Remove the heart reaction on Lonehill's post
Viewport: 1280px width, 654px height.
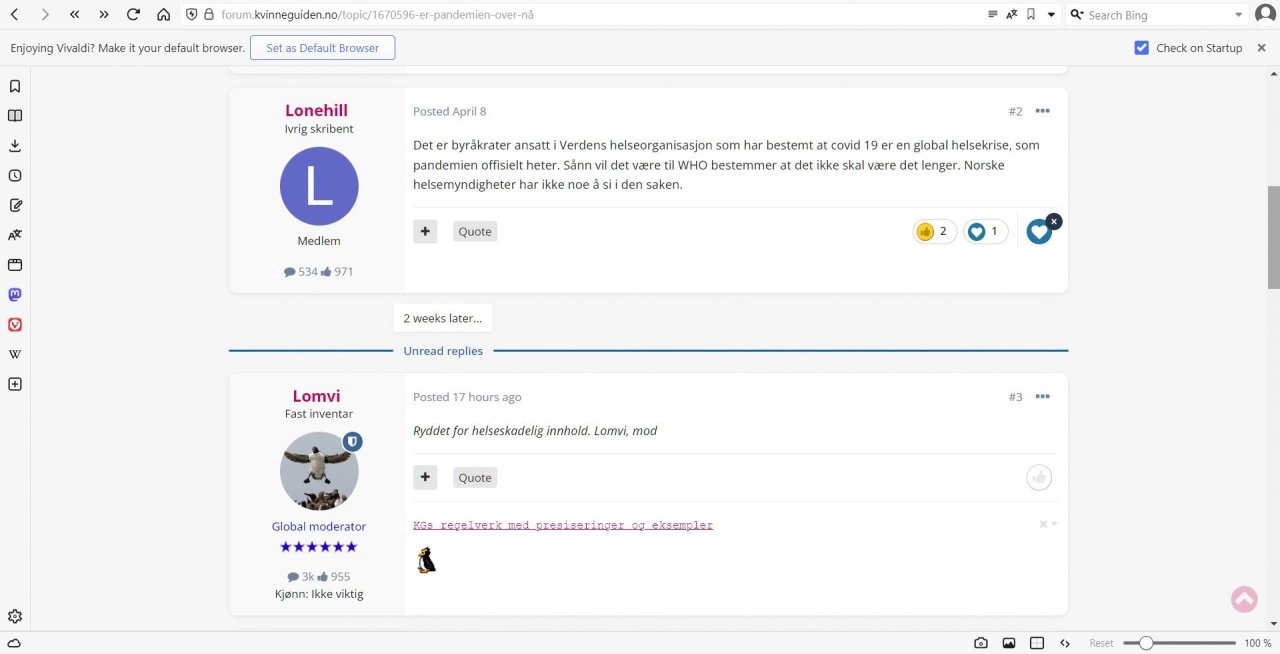1054,221
